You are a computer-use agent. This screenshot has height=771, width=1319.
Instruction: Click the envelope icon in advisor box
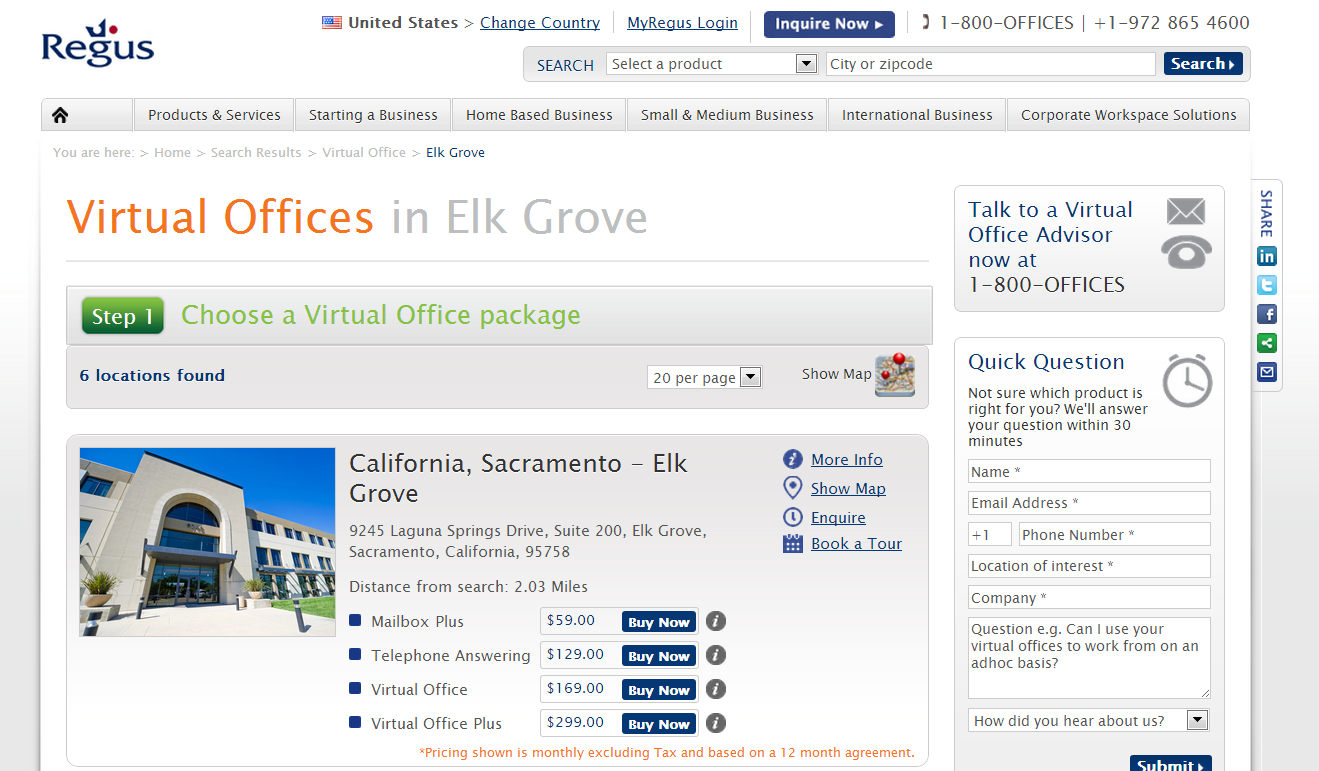[1186, 212]
